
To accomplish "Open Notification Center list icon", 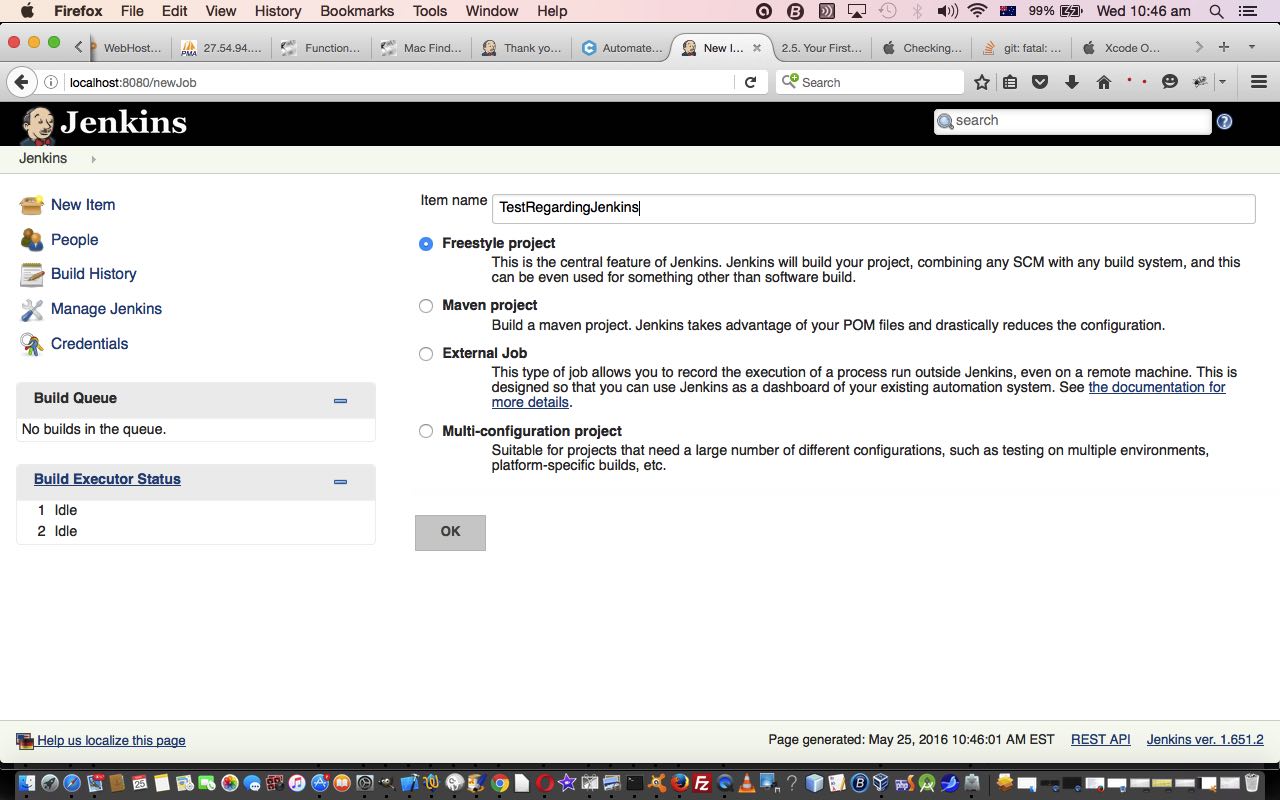I will 1248,11.
